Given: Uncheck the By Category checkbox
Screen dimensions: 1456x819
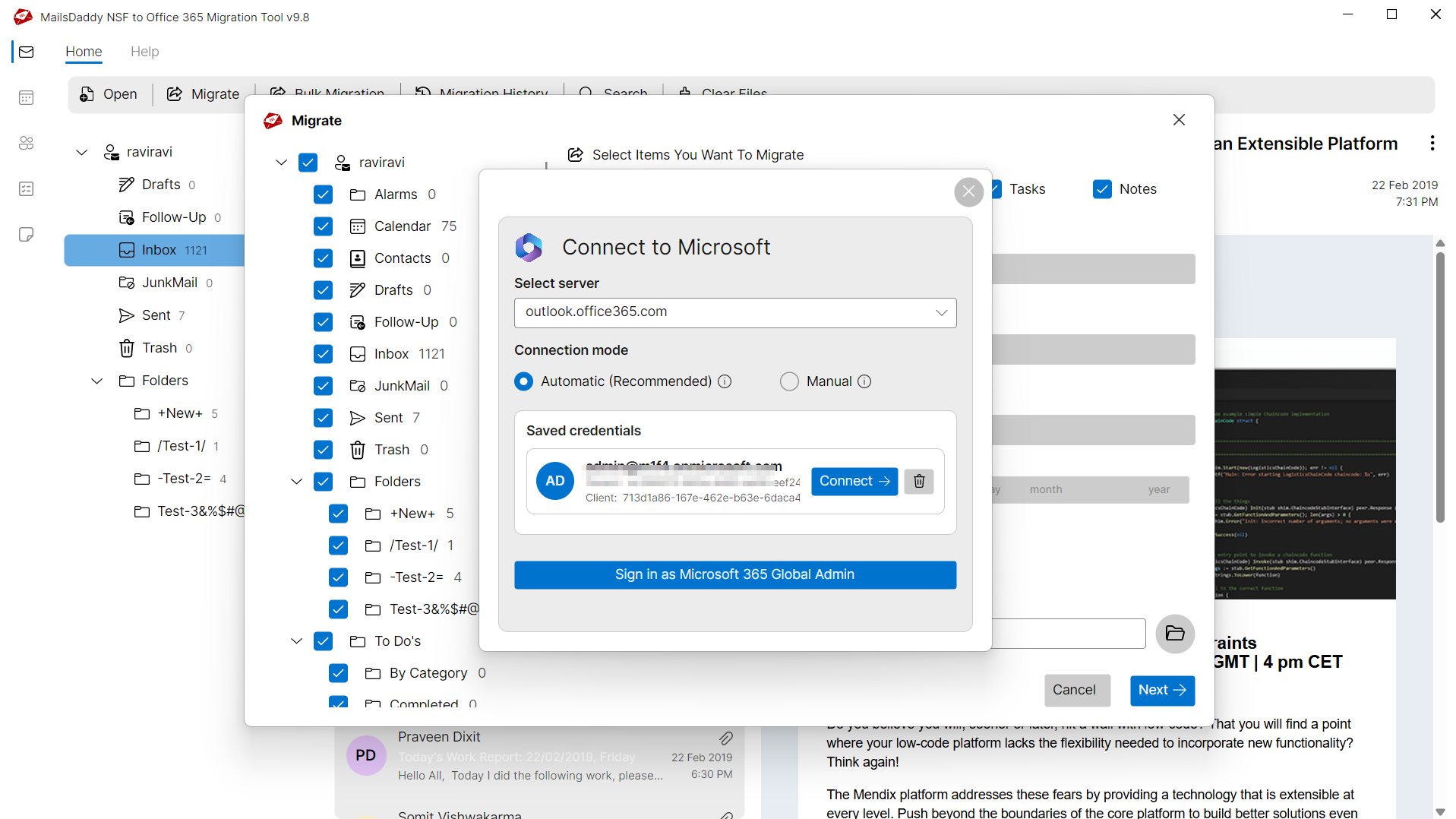Looking at the screenshot, I should pyautogui.click(x=338, y=673).
